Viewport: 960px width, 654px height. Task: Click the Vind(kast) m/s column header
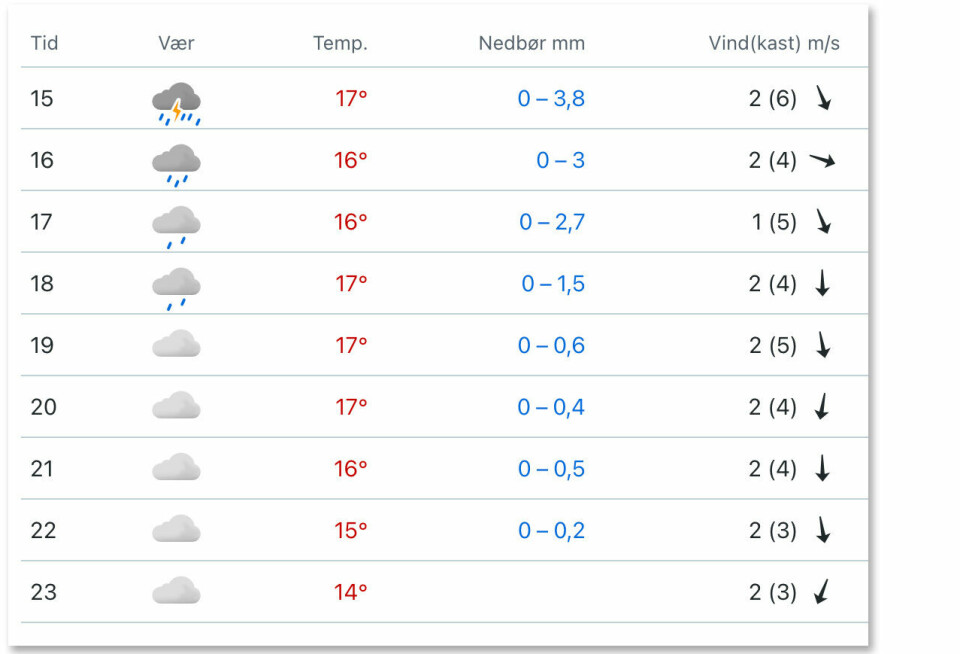774,43
